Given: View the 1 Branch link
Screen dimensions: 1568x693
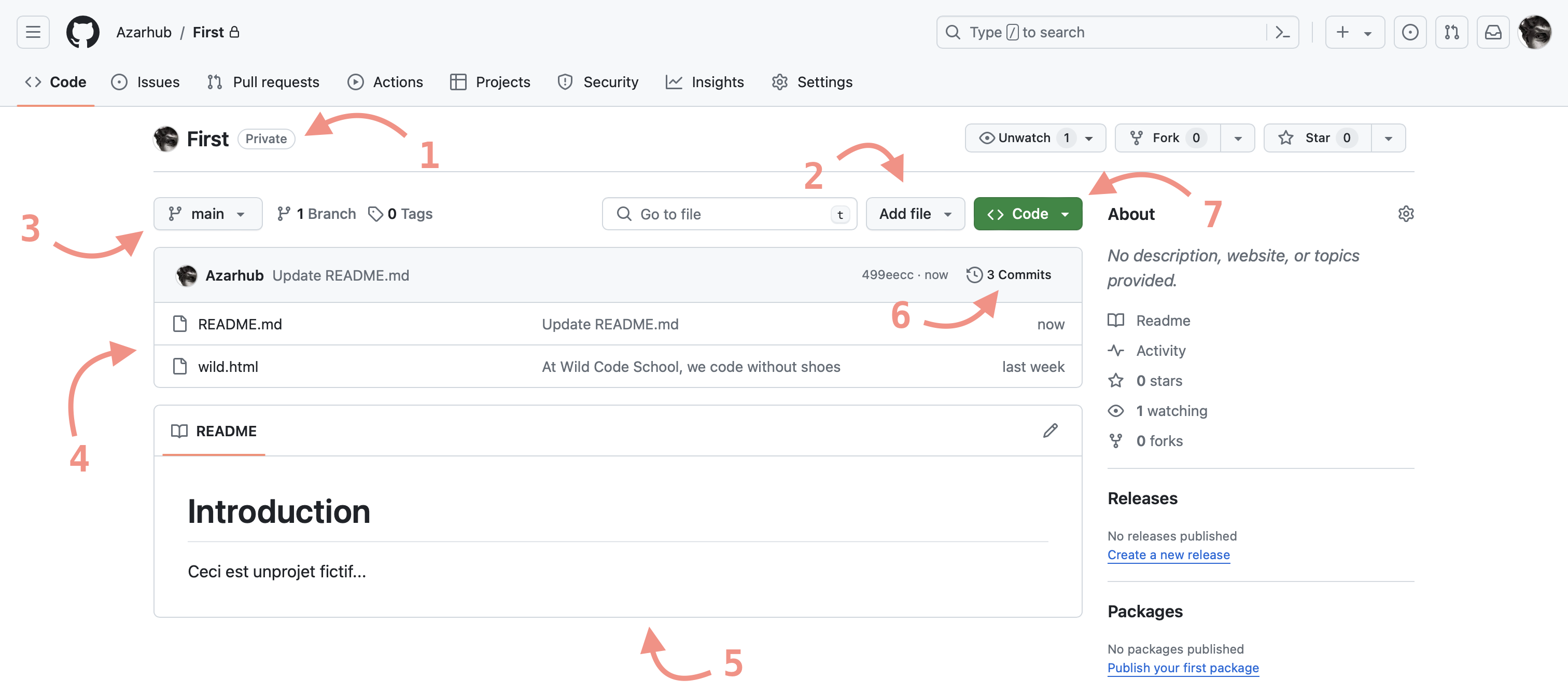Looking at the screenshot, I should point(316,214).
